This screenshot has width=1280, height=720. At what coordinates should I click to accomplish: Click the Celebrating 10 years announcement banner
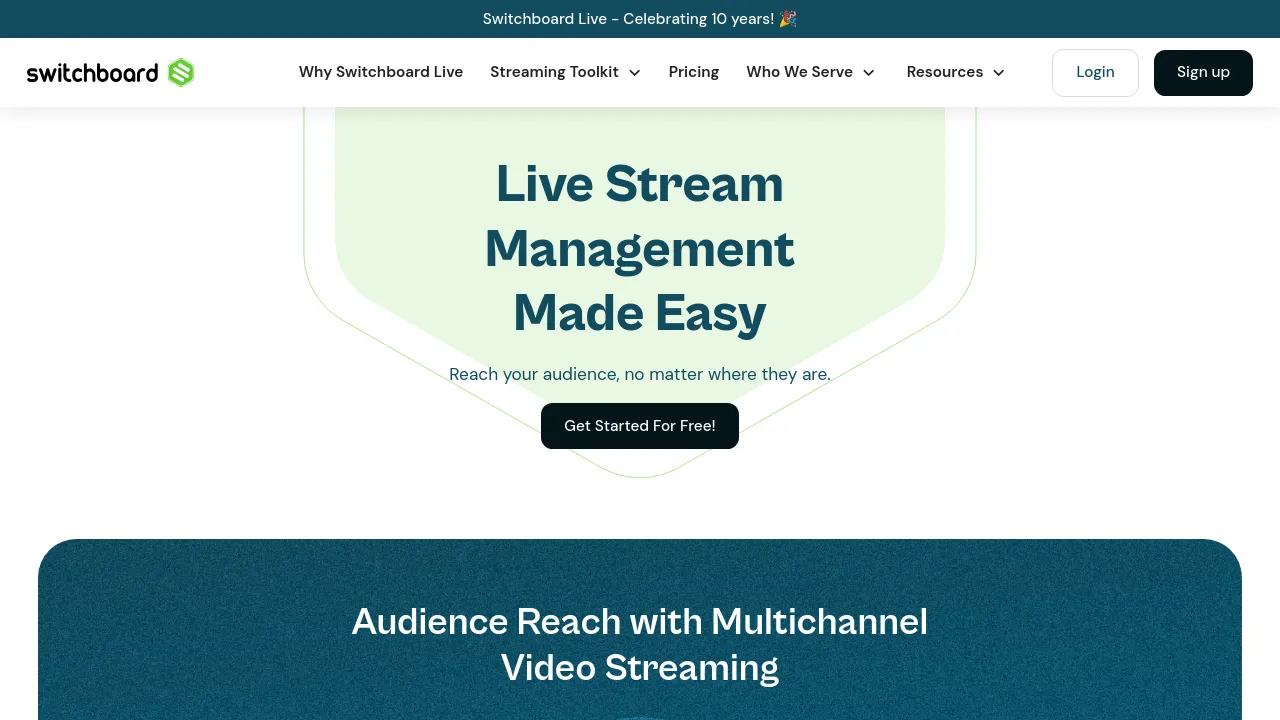click(x=640, y=19)
